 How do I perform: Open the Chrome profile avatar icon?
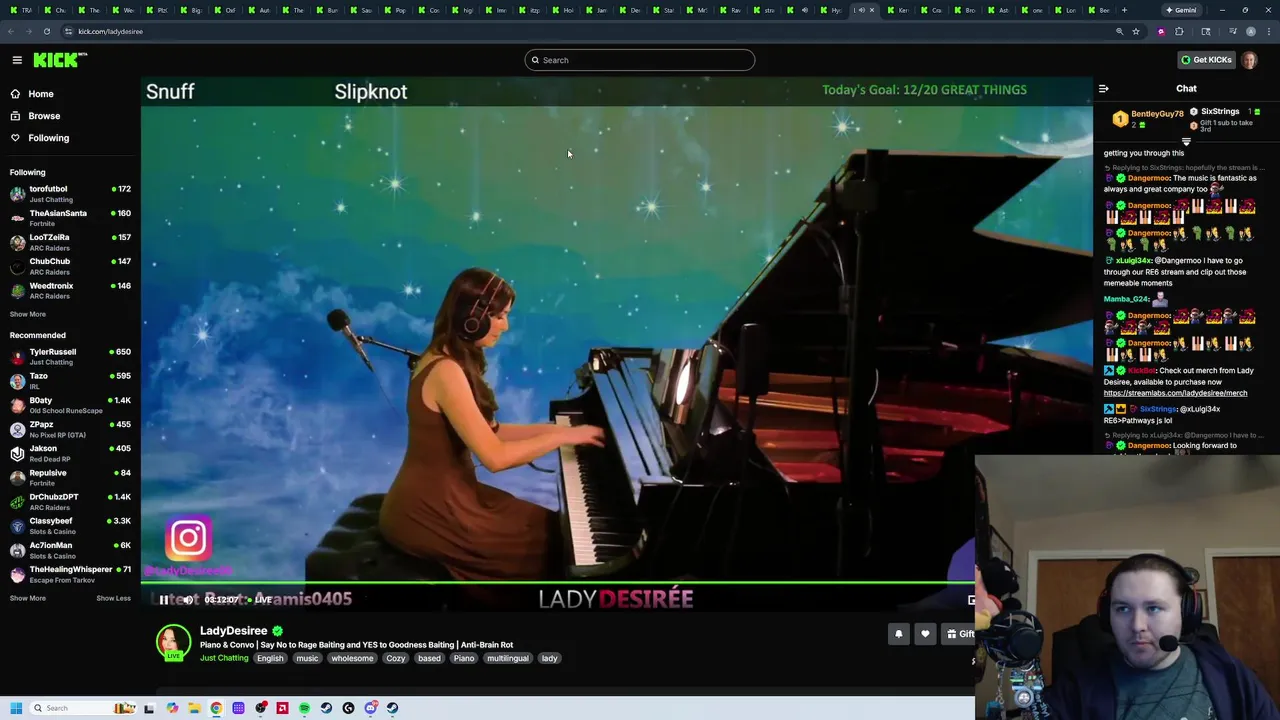click(x=1250, y=31)
